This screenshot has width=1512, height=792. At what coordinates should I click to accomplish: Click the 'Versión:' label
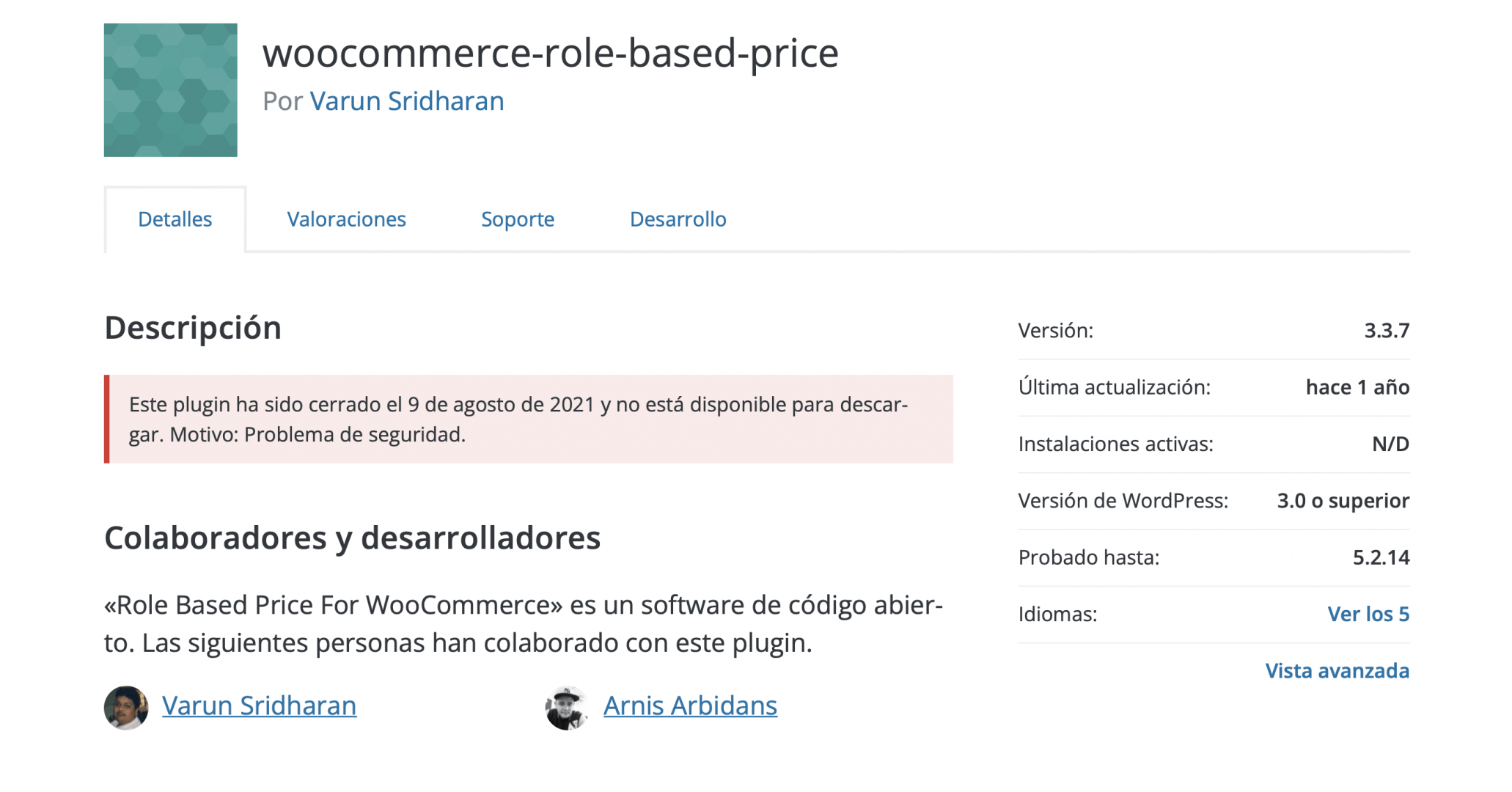pyautogui.click(x=1056, y=330)
